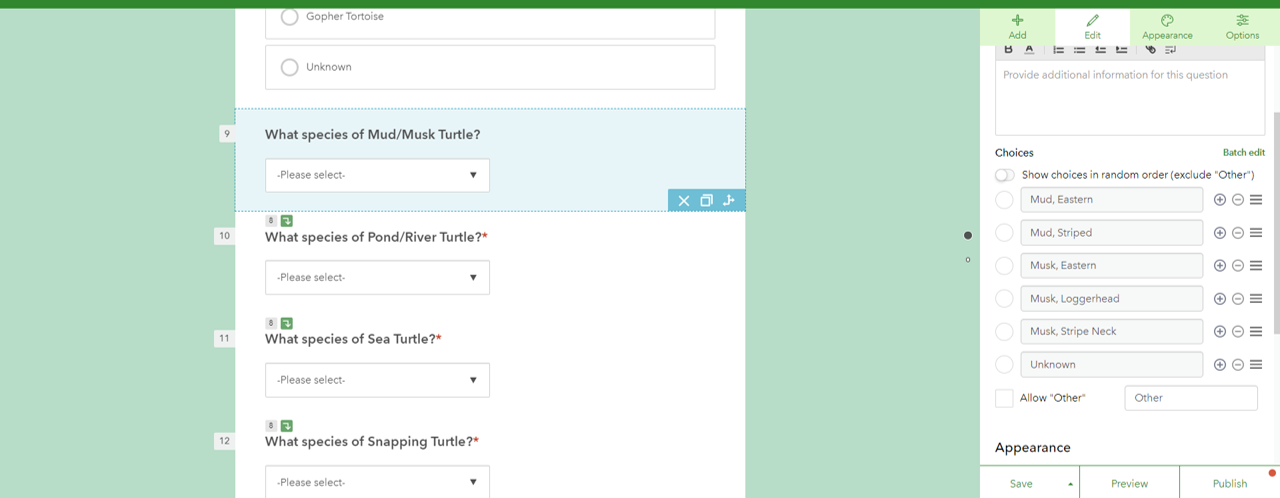The height and width of the screenshot is (498, 1280).
Task: Add a choice after Mud, Eastern
Action: [1219, 200]
